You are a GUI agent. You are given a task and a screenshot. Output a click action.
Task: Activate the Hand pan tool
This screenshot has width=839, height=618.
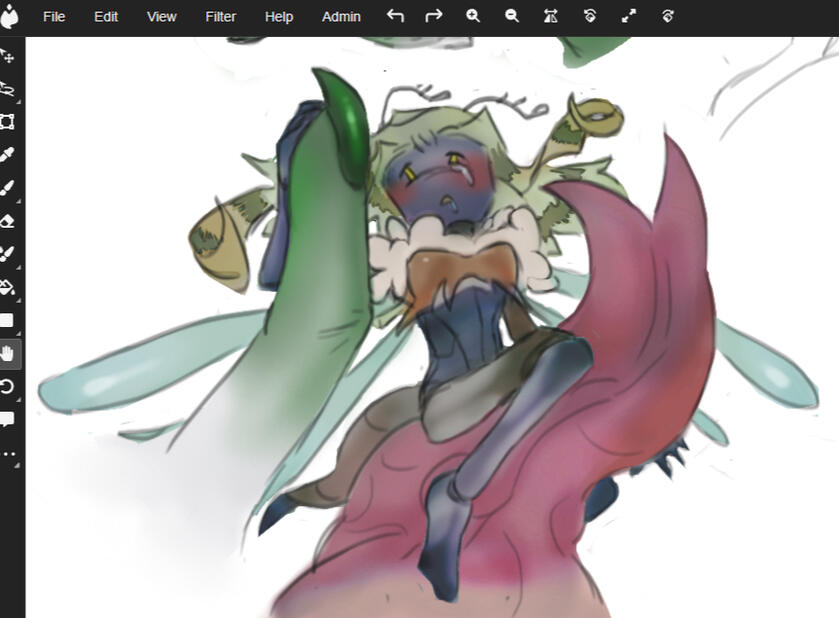click(x=7, y=353)
